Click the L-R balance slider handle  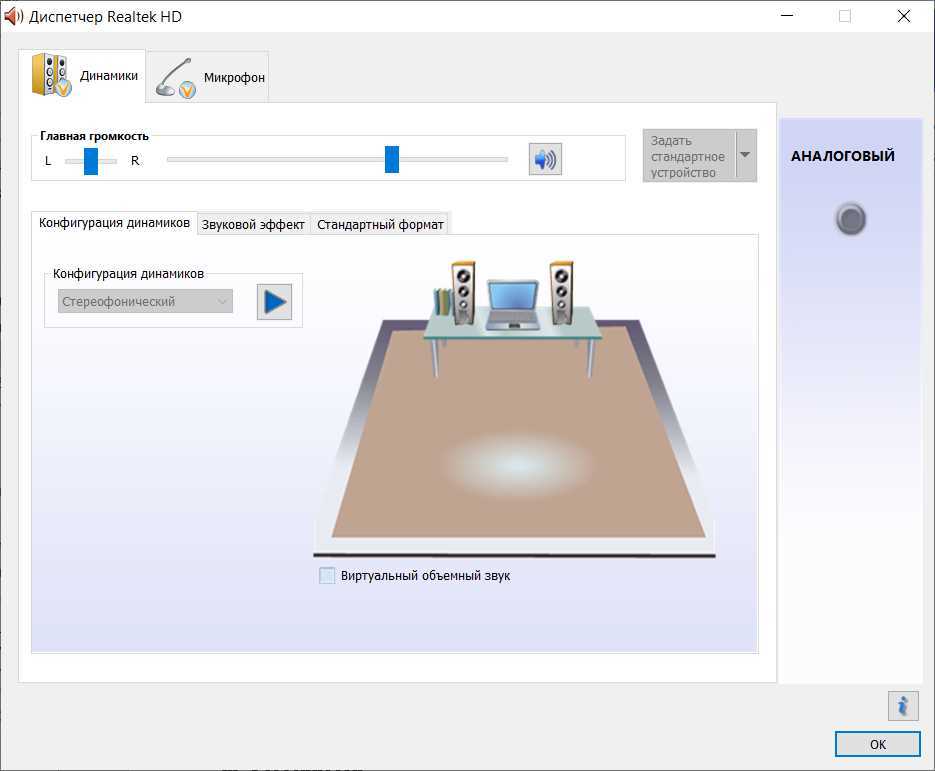(91, 161)
